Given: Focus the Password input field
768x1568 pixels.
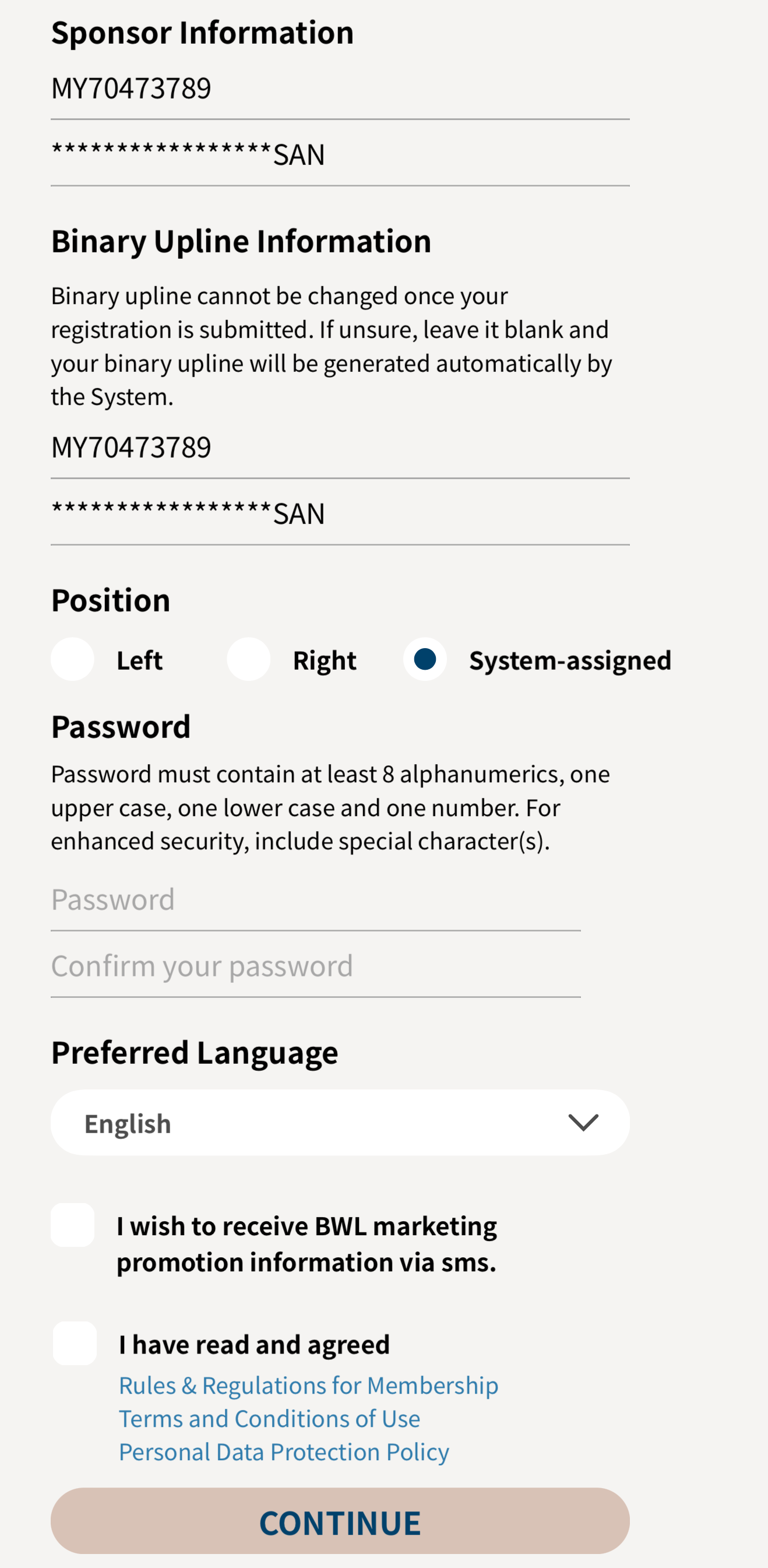Looking at the screenshot, I should tap(315, 899).
